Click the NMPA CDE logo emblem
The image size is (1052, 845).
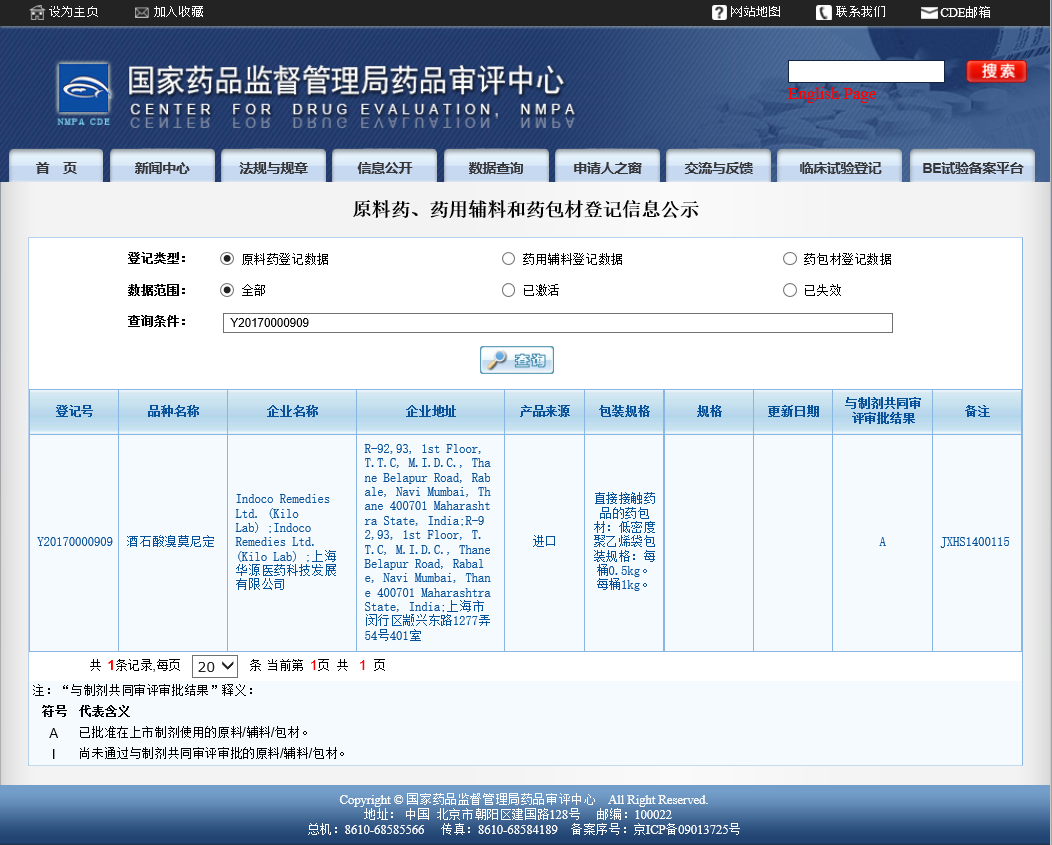point(84,89)
